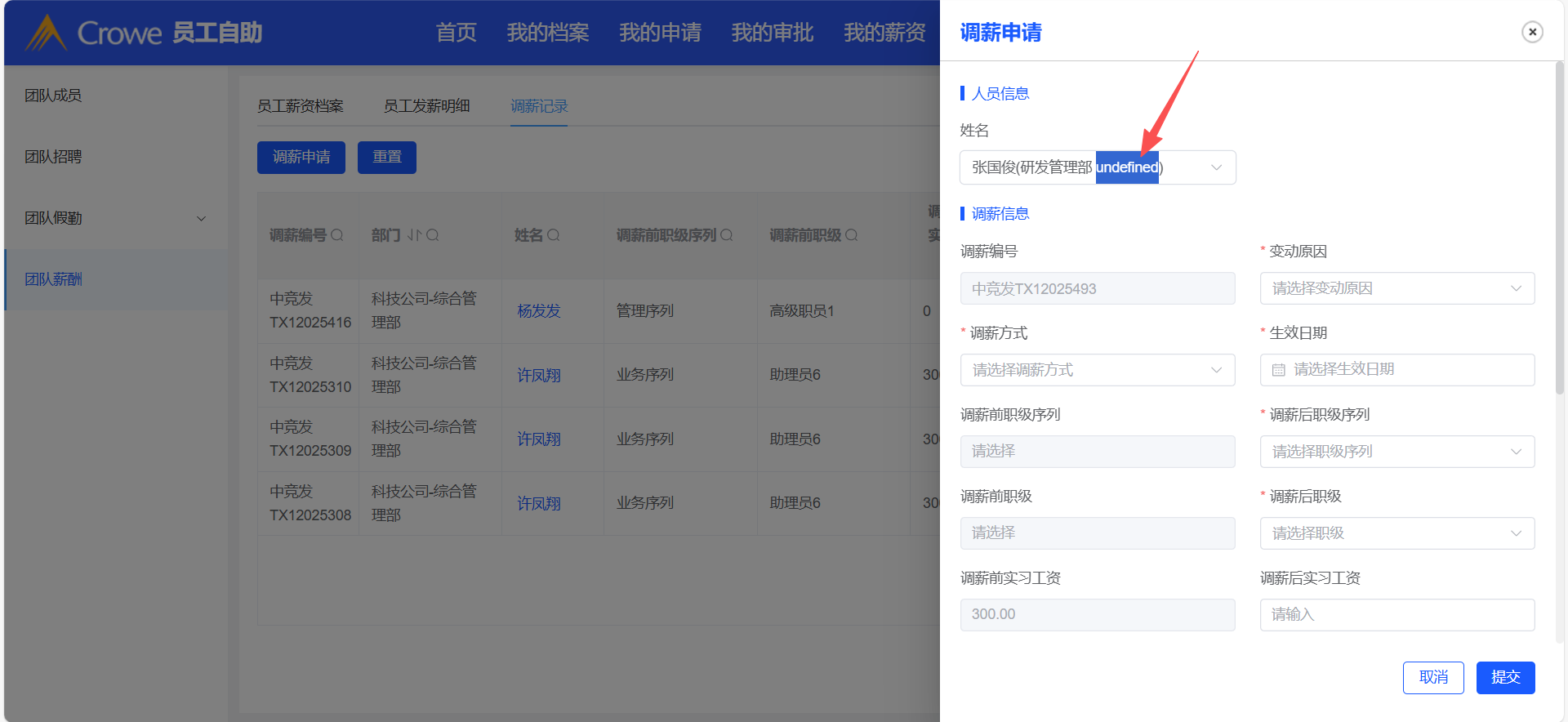Viewport: 1568px width, 722px height.
Task: Click search icon beside 调薪编号 column
Action: (x=336, y=235)
